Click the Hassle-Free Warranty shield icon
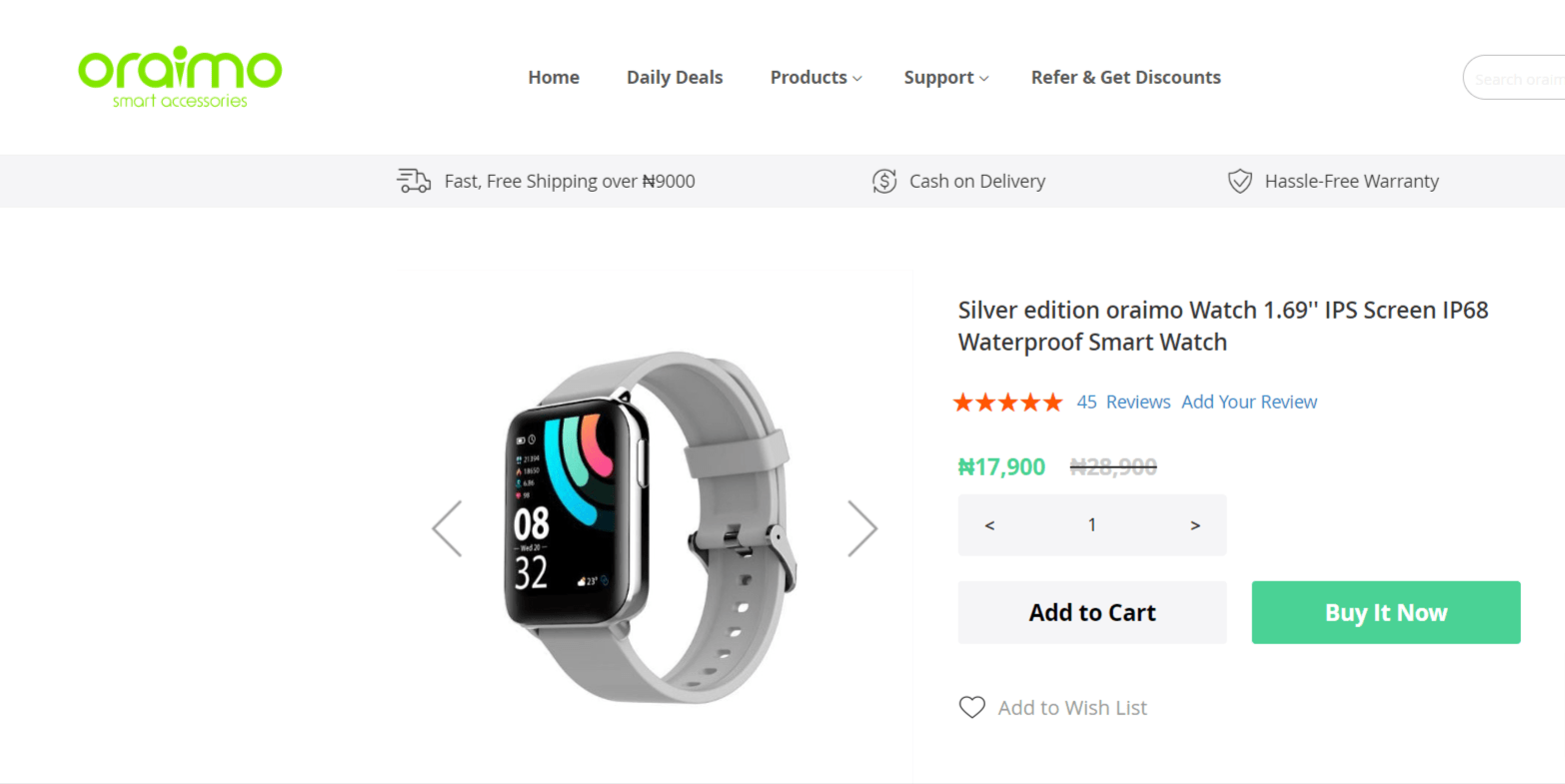1565x784 pixels. point(1239,181)
